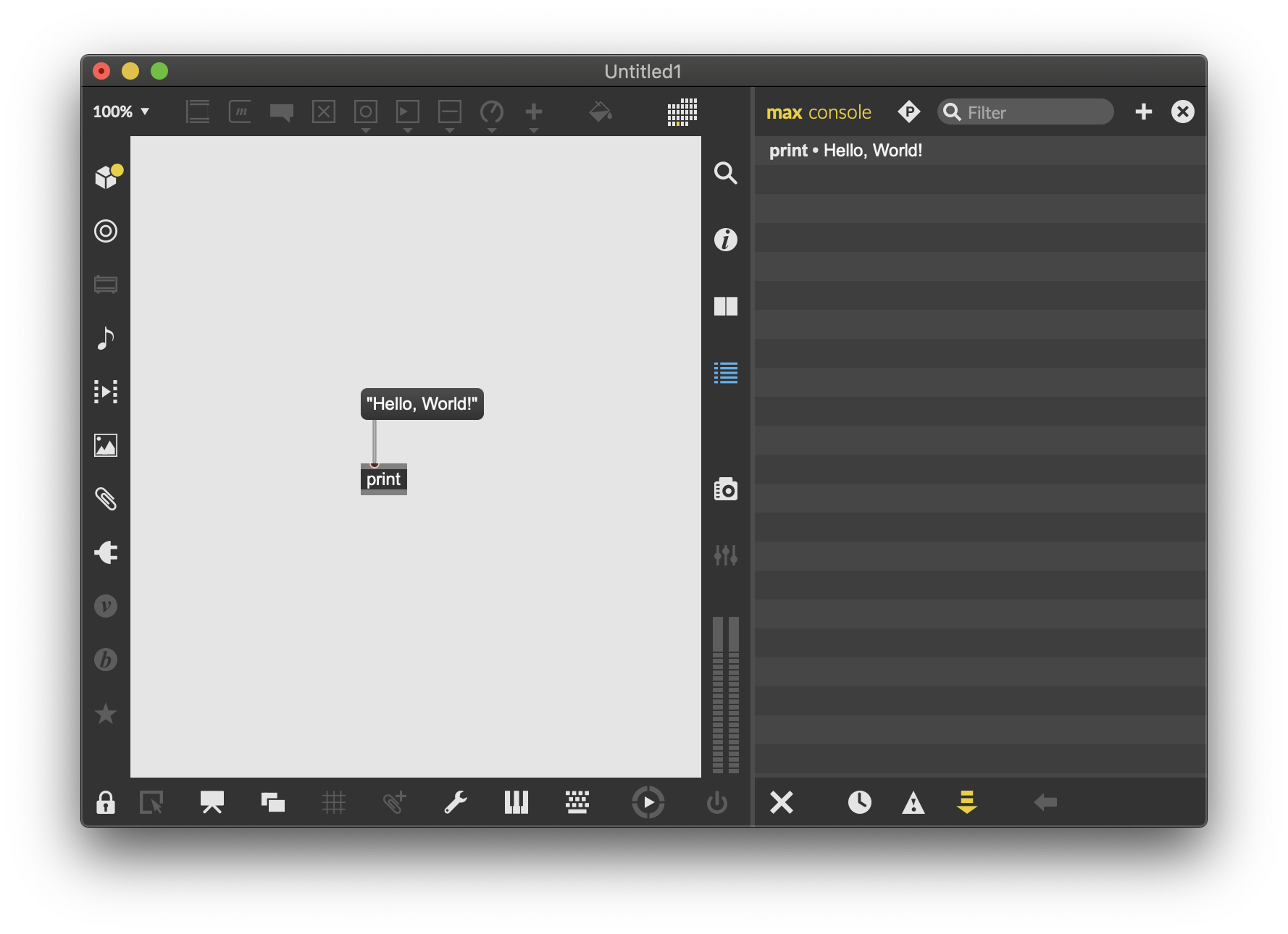Add a console tab with plus button
The height and width of the screenshot is (934, 1288).
click(x=1144, y=112)
